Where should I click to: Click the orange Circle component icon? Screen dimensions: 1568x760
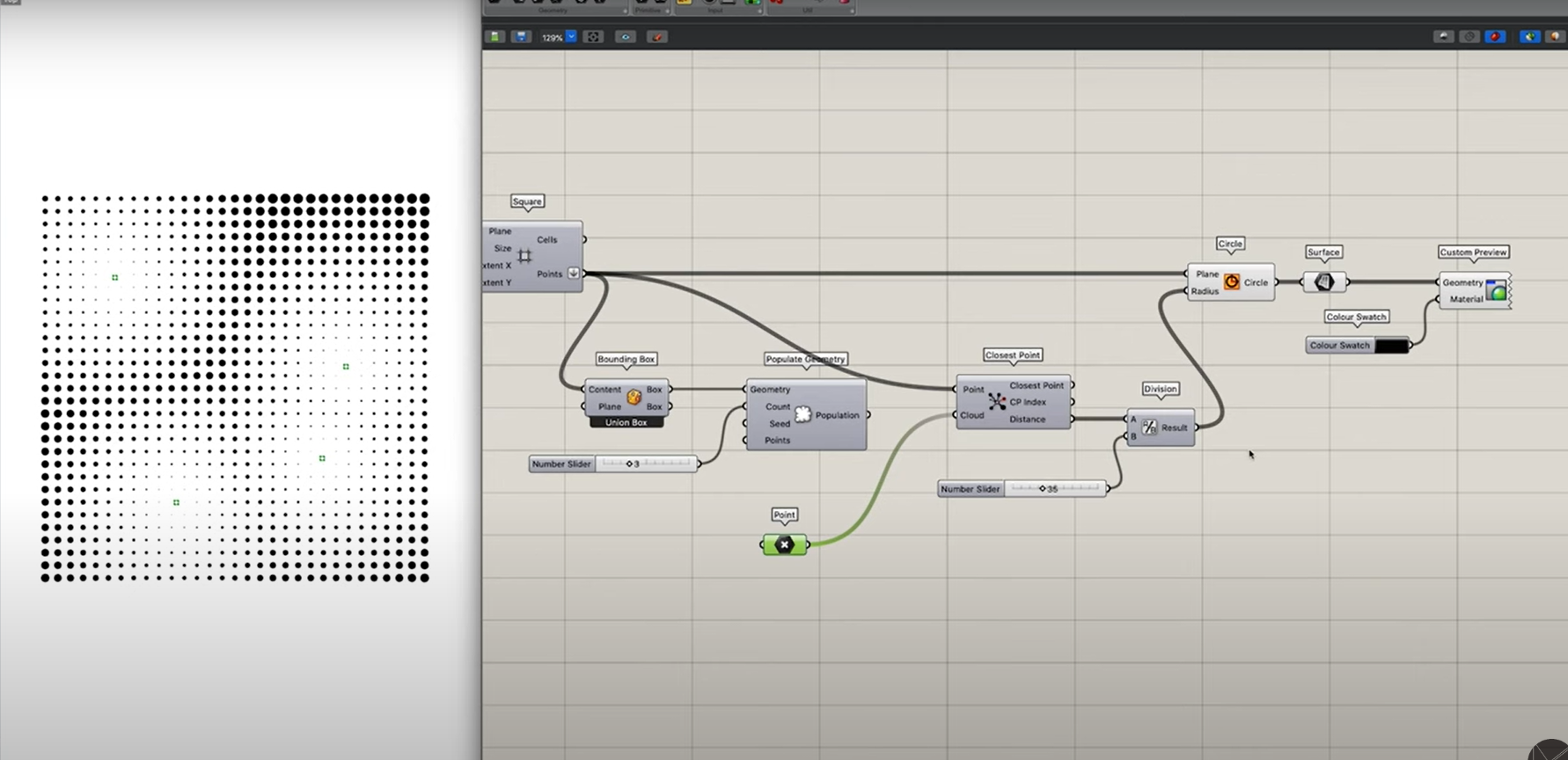(x=1232, y=282)
